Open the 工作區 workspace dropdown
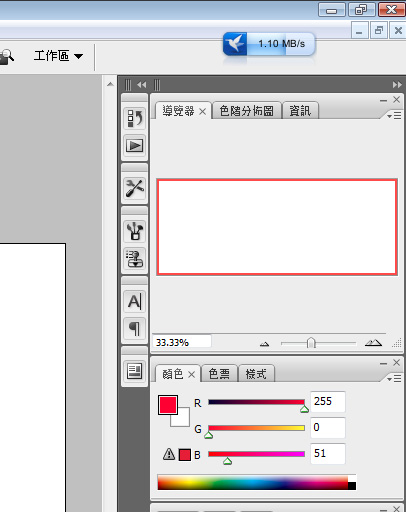406x512 pixels. pos(58,56)
